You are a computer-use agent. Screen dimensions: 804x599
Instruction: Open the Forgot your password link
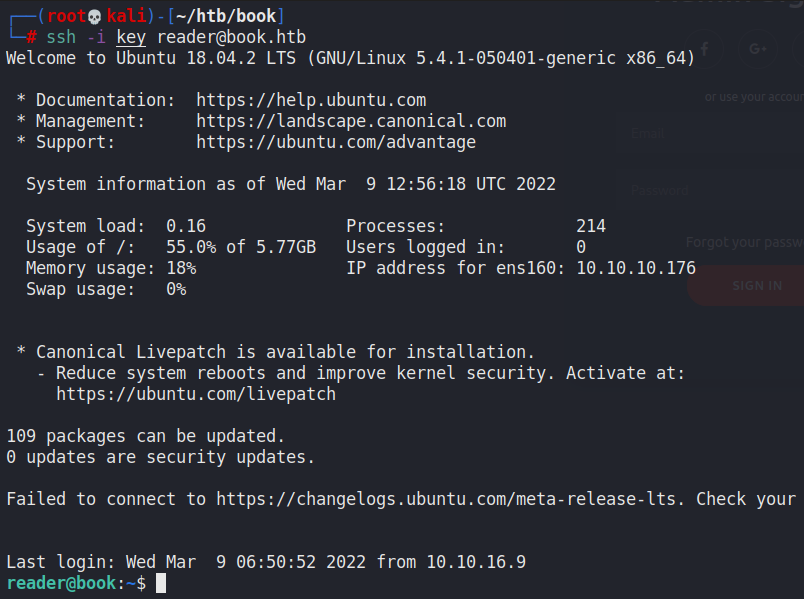744,242
